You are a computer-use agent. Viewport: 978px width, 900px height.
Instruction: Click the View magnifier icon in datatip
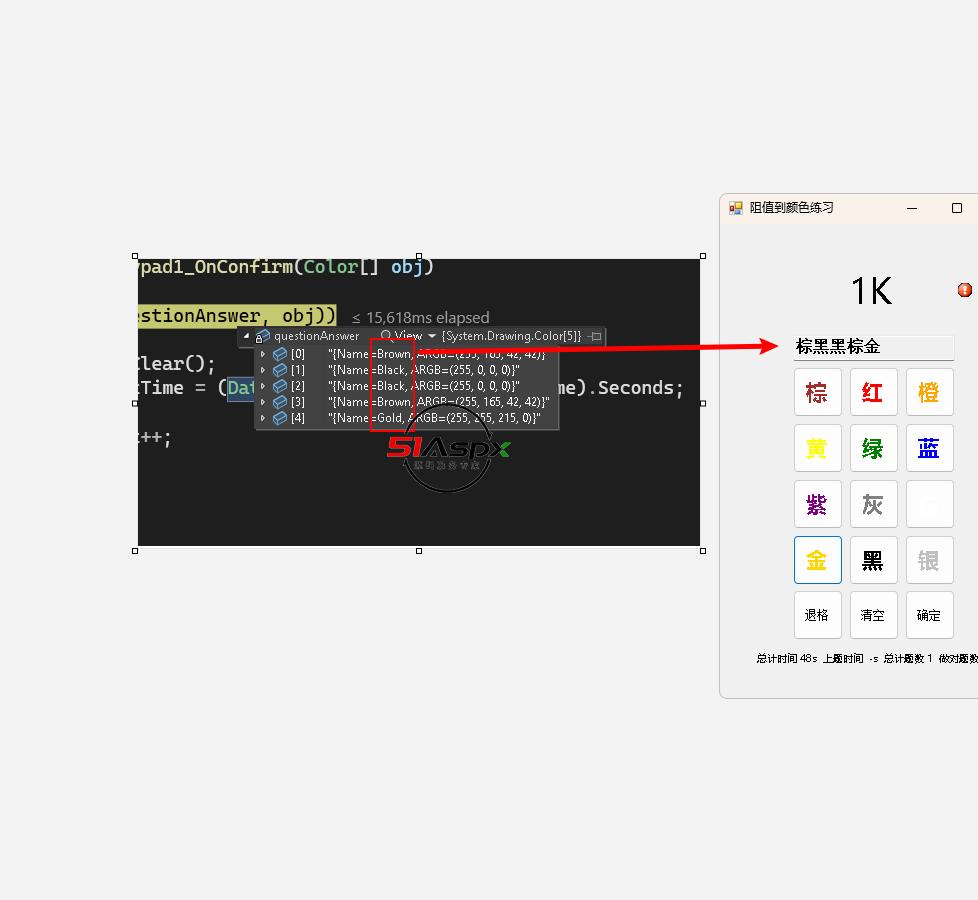386,336
